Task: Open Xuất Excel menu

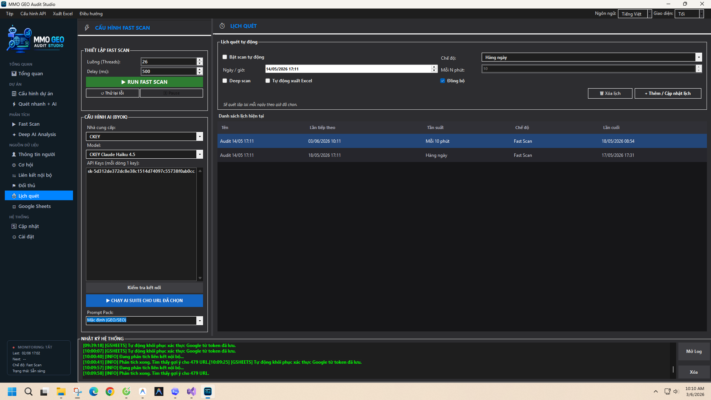Action: 63,14
